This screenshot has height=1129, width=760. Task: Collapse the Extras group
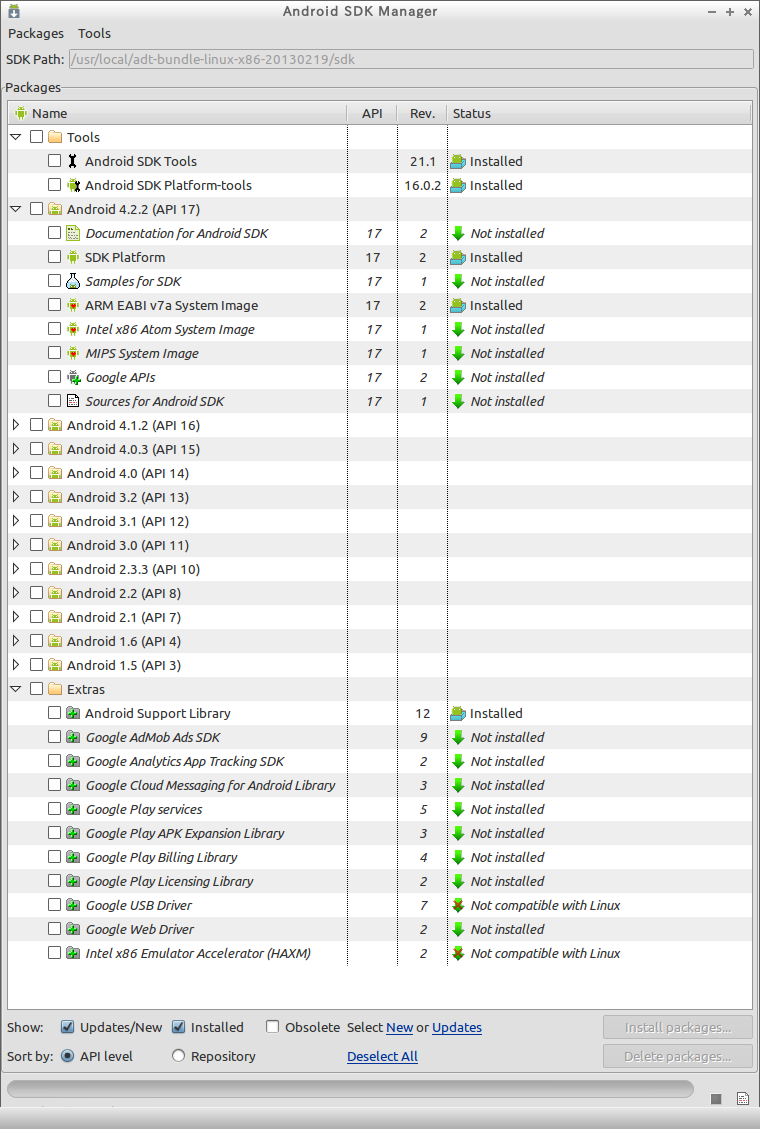click(x=16, y=689)
